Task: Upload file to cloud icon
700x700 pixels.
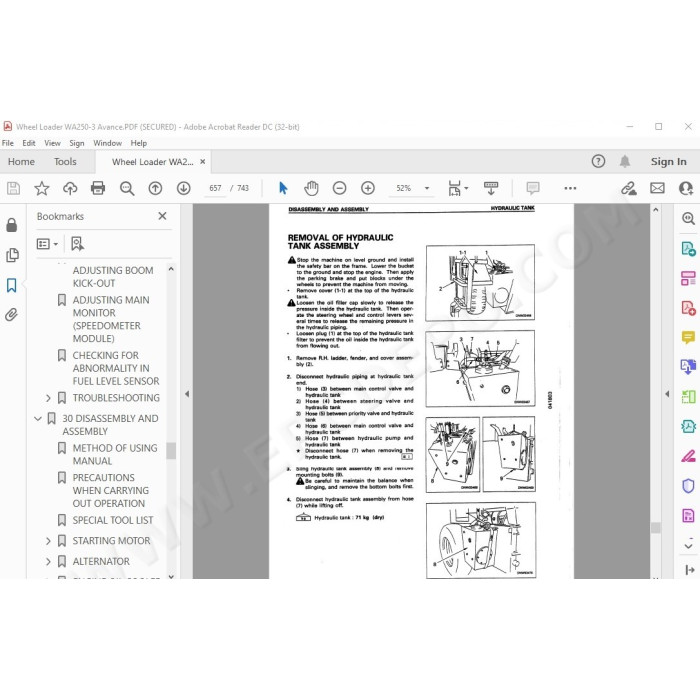Action: 70,188
